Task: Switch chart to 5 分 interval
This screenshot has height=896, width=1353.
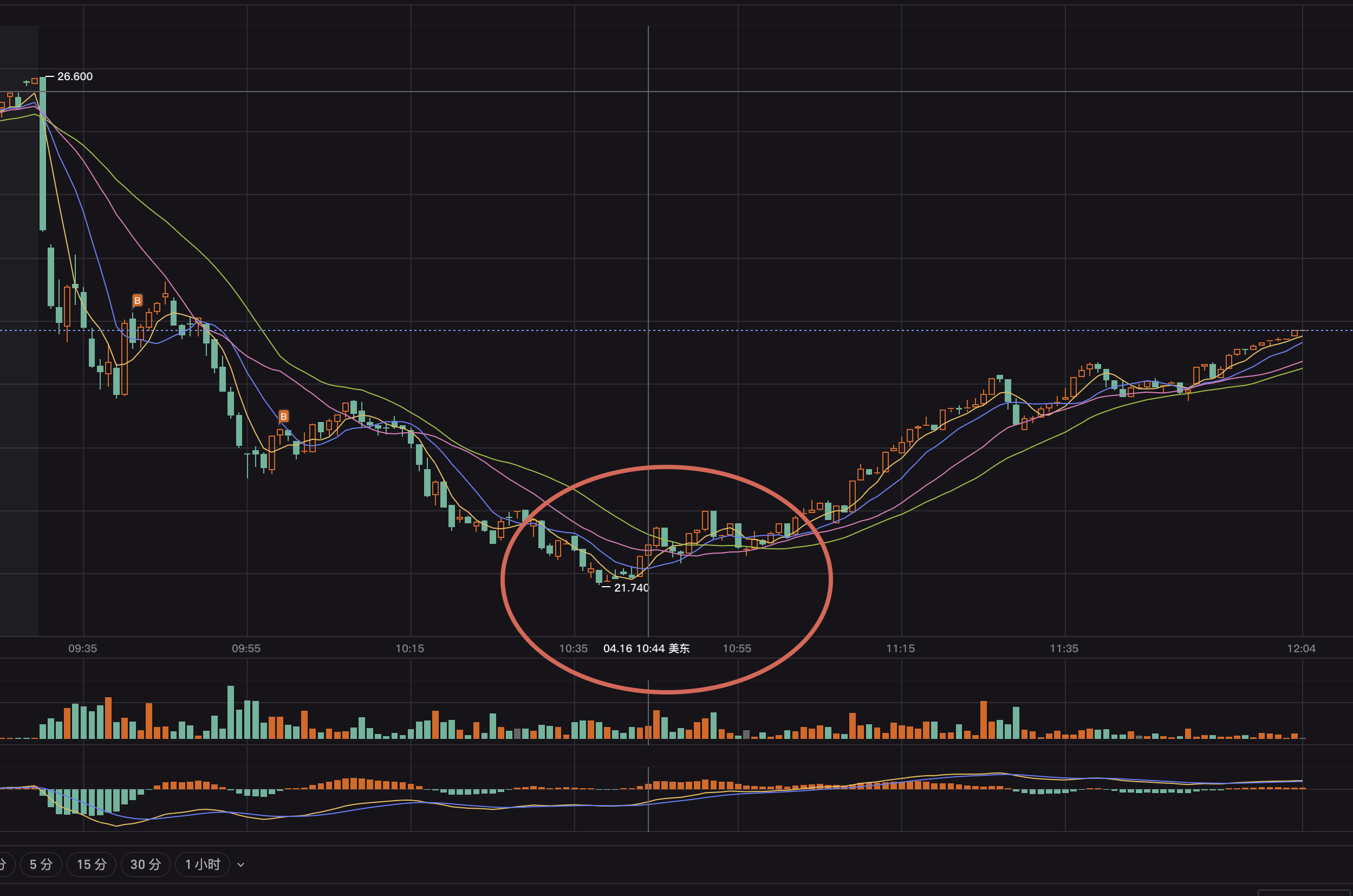Action: click(41, 865)
